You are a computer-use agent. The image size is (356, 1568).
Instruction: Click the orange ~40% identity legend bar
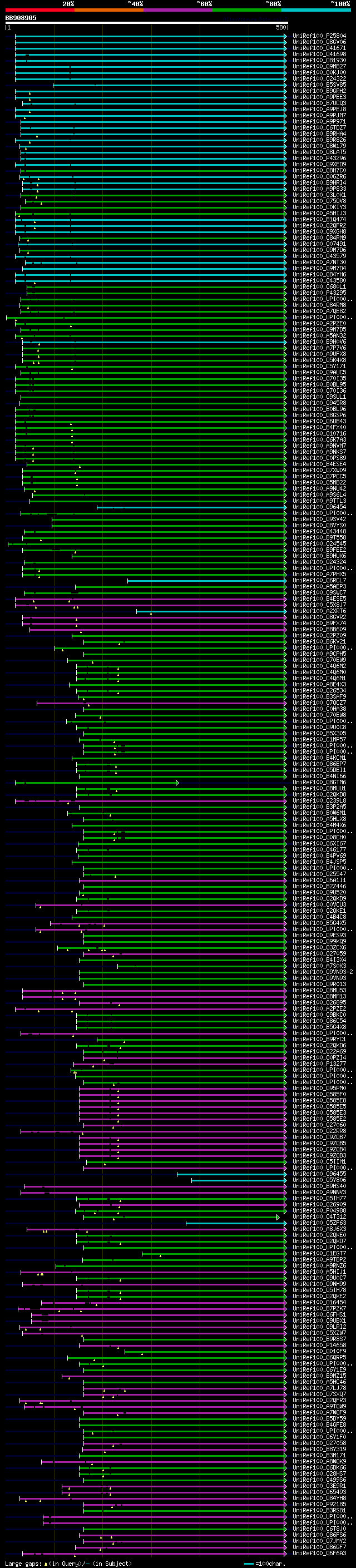tap(109, 10)
